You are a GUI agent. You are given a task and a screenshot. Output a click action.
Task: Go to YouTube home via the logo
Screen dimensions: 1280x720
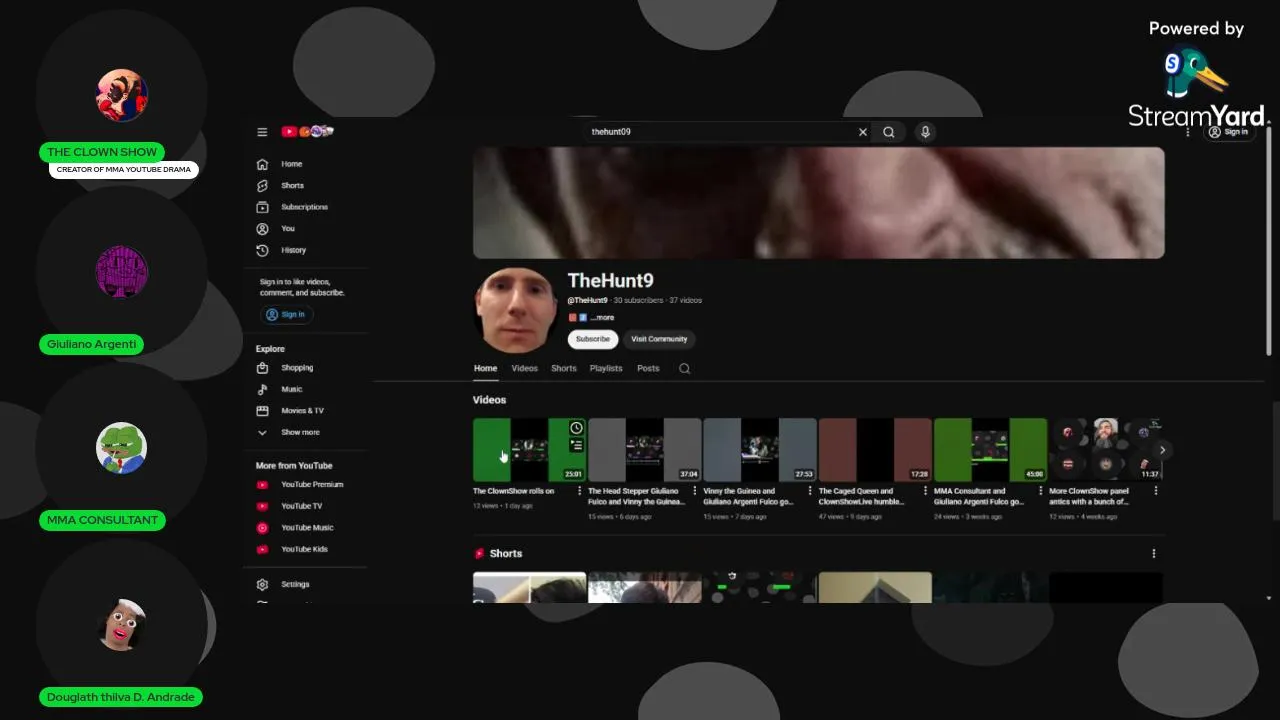(307, 131)
